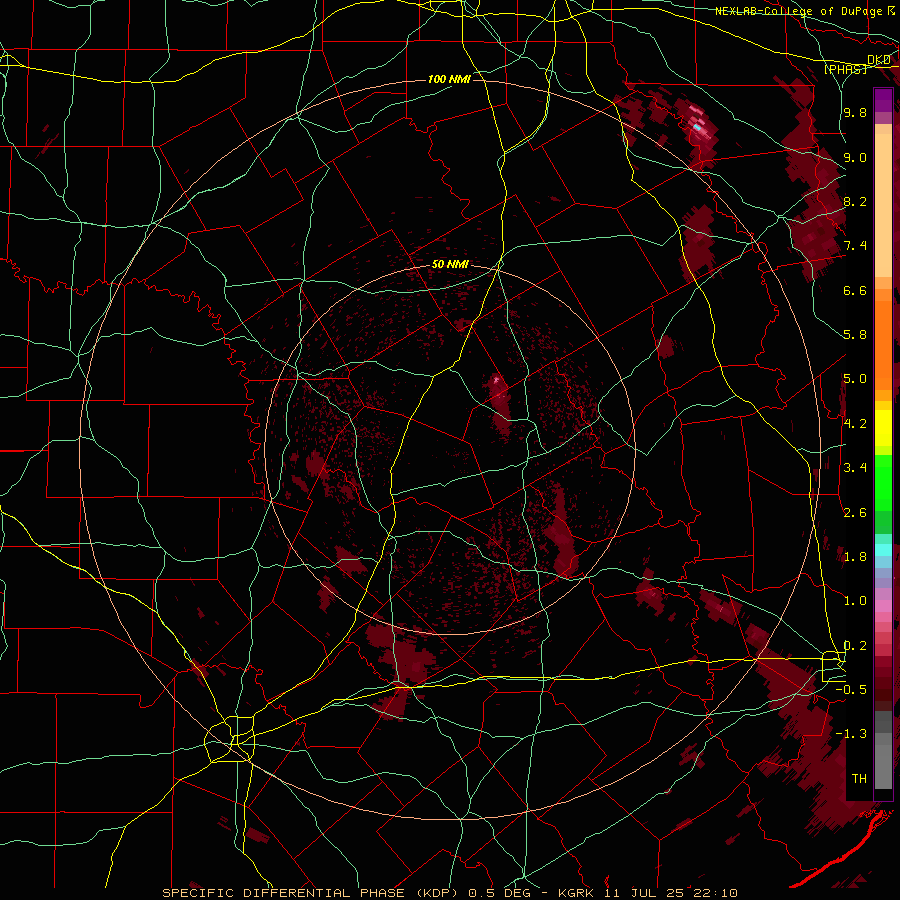Screen dimensions: 900x900
Task: Click the 0.2 value on color scale
Action: click(855, 646)
